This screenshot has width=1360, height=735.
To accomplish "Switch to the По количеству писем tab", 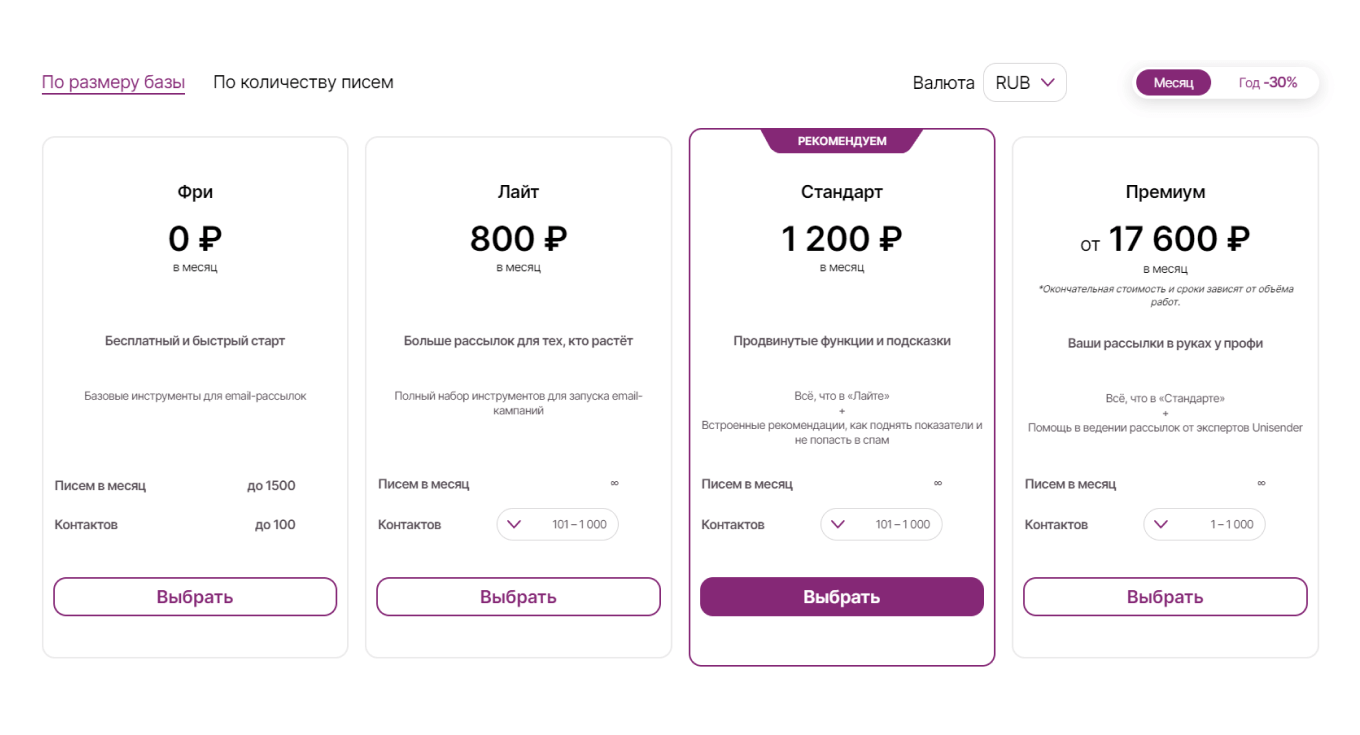I will coord(302,82).
